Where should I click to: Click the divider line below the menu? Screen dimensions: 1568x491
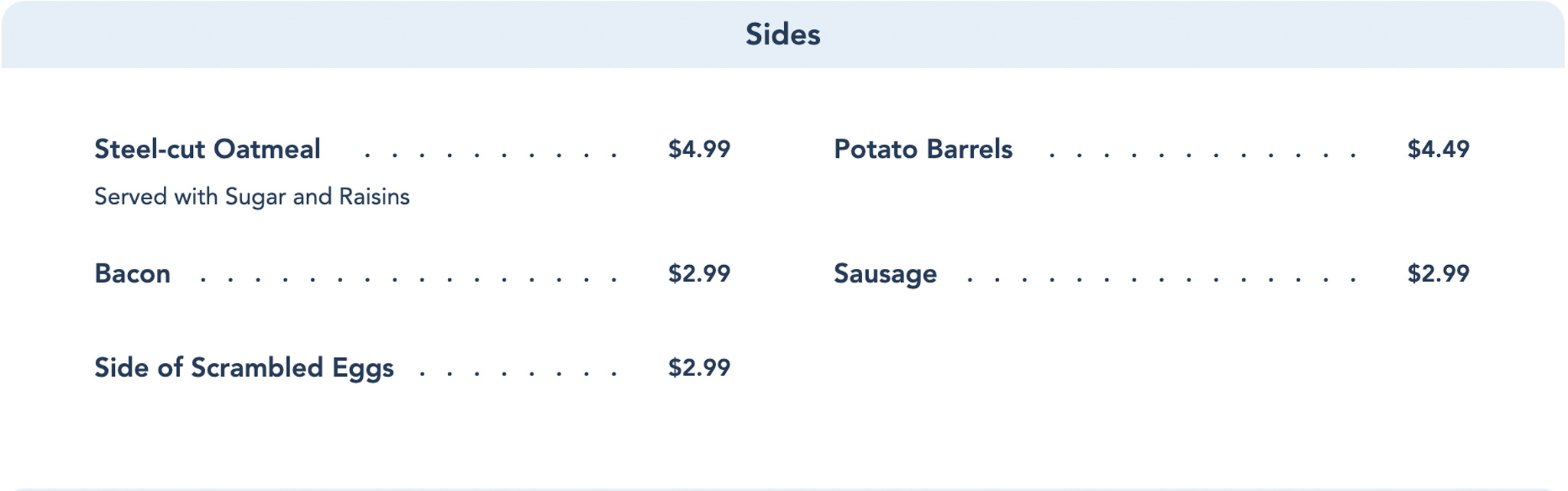click(782, 488)
